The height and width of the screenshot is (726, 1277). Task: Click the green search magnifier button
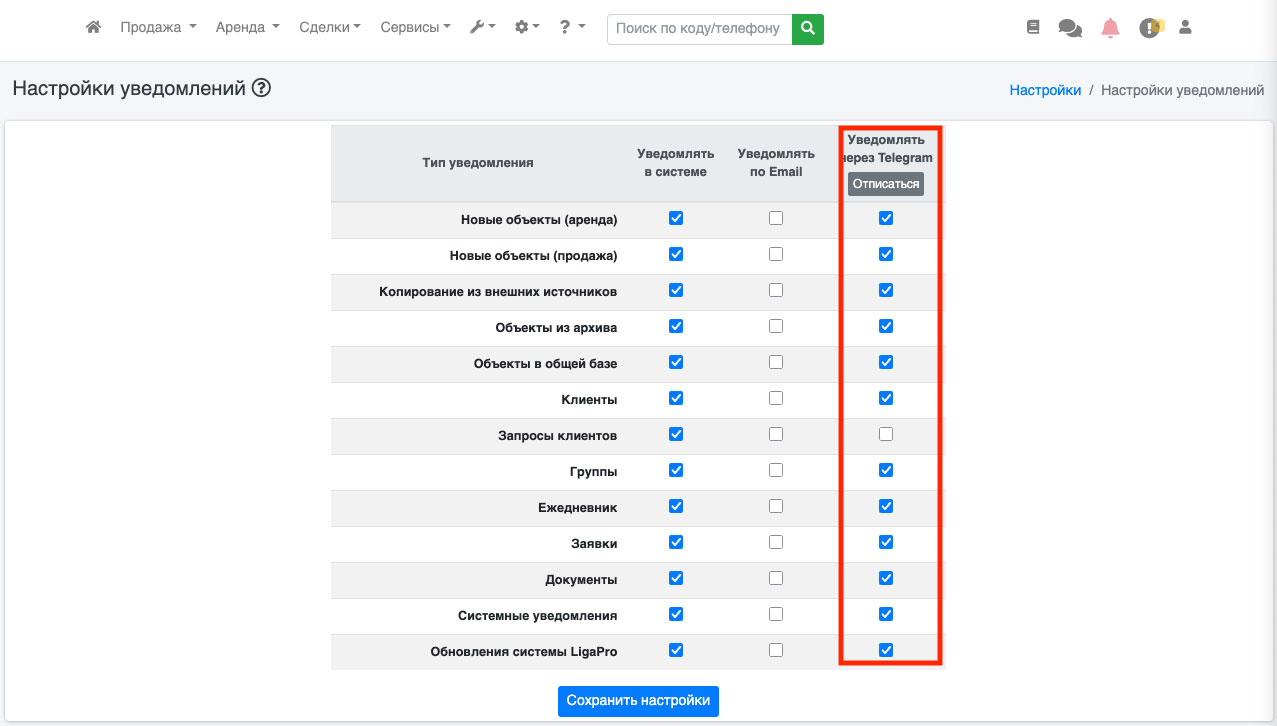pos(807,29)
